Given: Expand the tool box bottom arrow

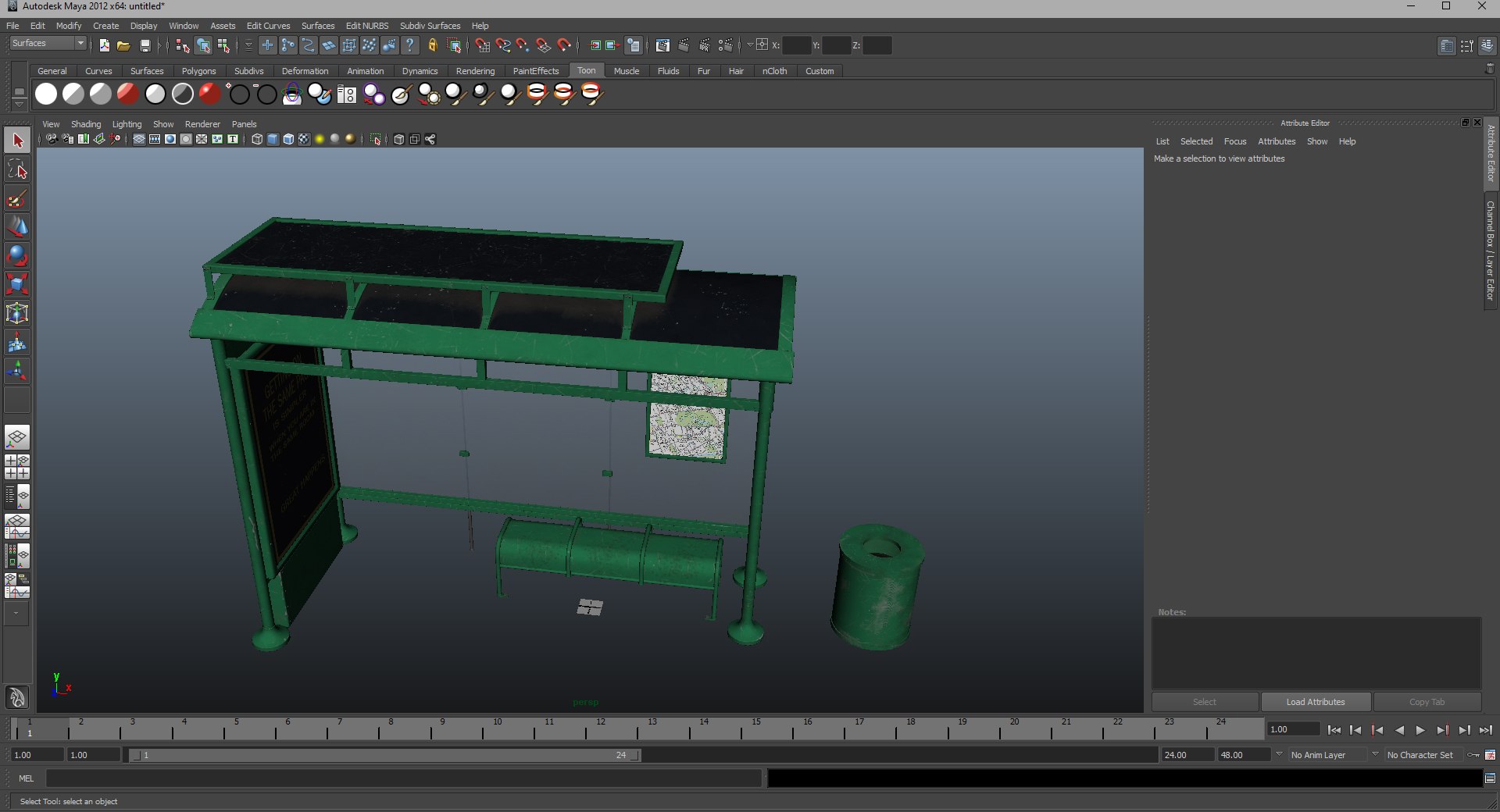Looking at the screenshot, I should point(16,614).
